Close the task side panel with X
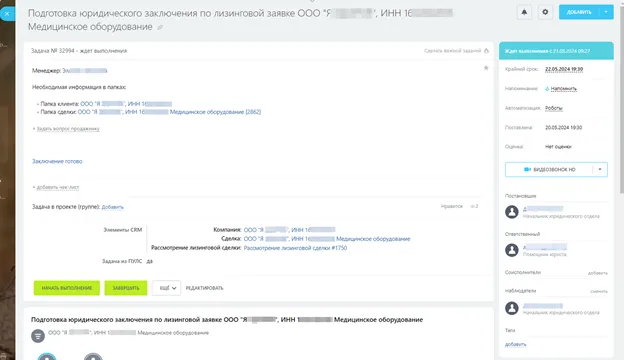Viewport: 624px width, 360px height. (7, 14)
